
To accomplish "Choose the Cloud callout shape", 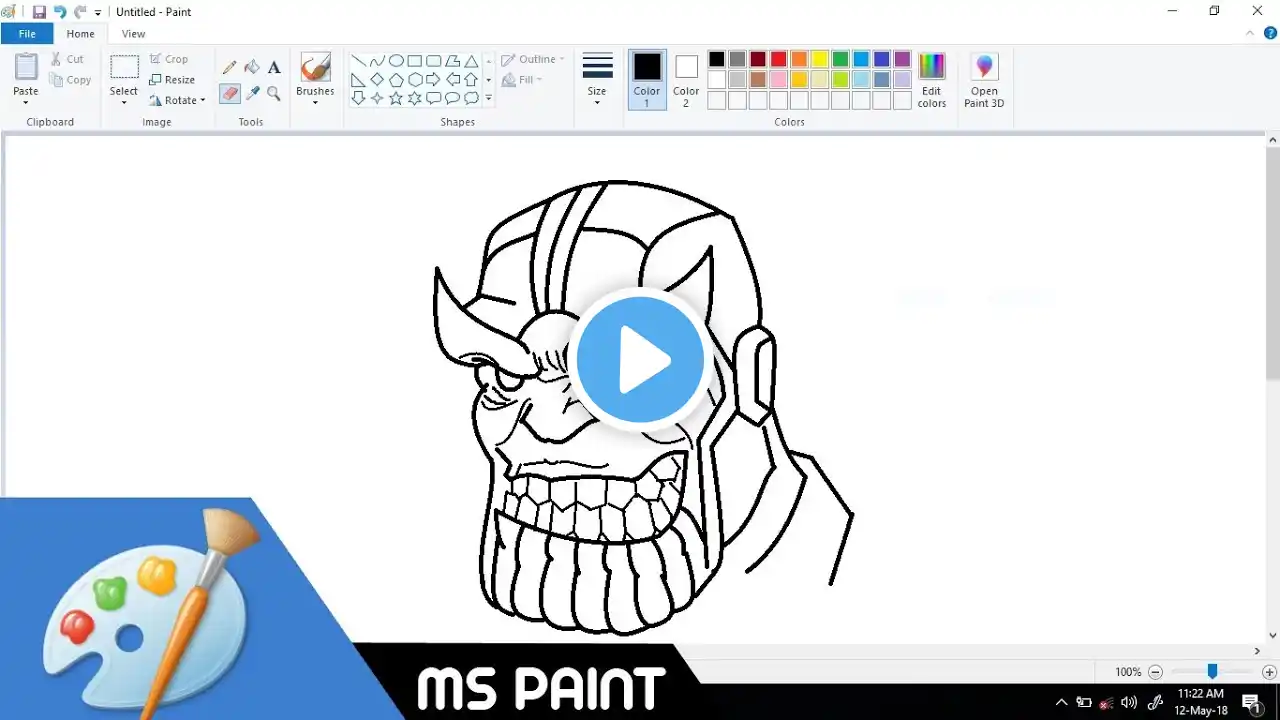I will tap(472, 98).
